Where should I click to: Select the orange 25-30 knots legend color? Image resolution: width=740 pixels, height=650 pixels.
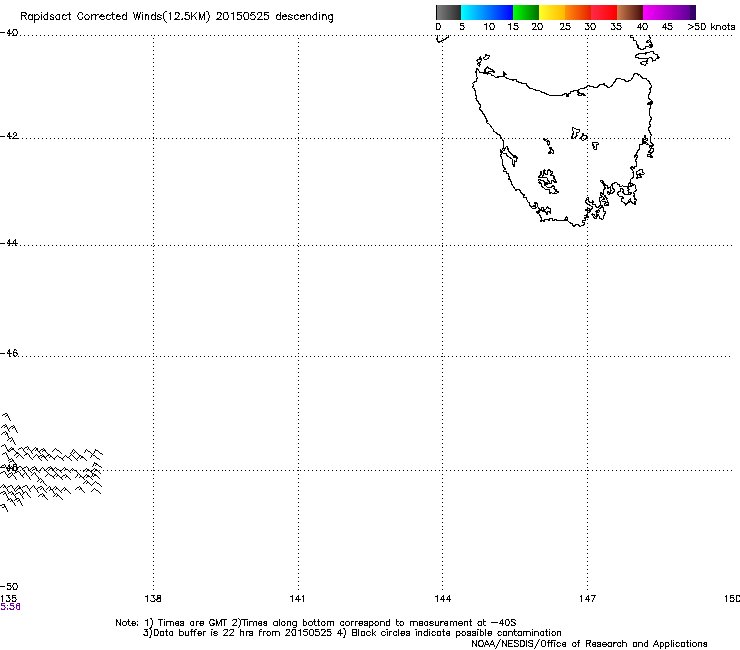coord(578,12)
